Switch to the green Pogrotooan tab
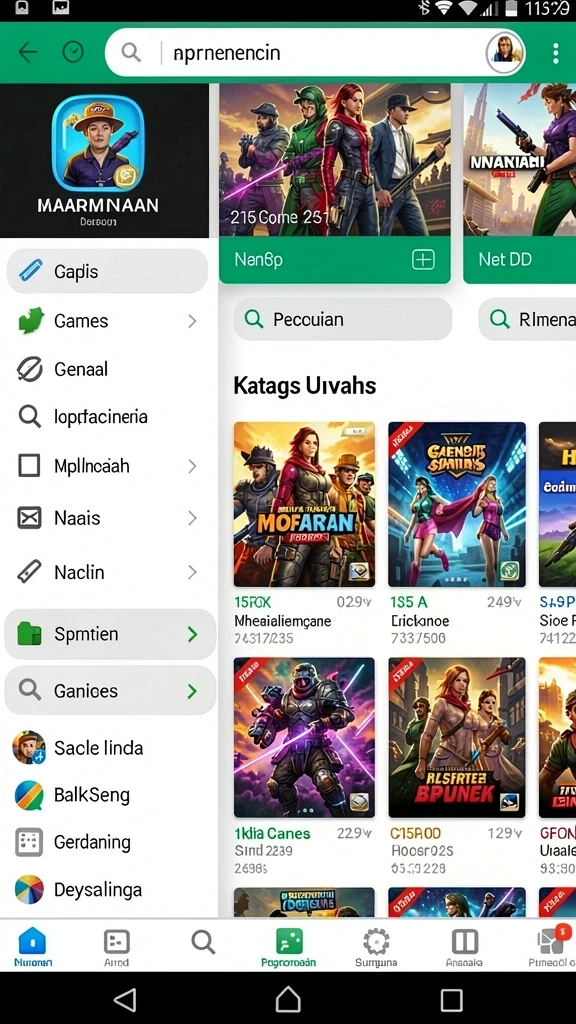This screenshot has width=576, height=1024. click(x=289, y=948)
